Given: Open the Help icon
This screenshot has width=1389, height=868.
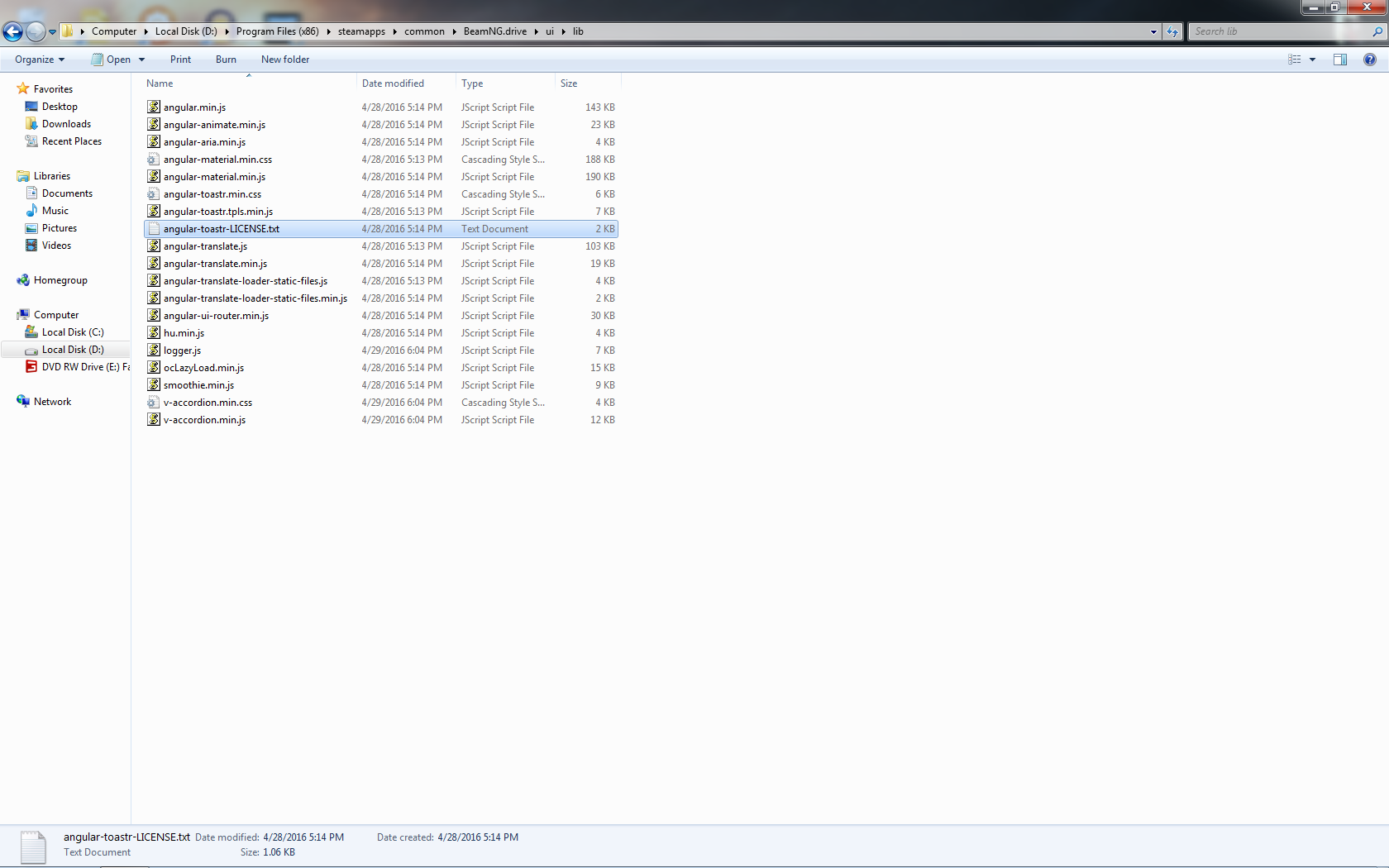Looking at the screenshot, I should click(x=1370, y=60).
